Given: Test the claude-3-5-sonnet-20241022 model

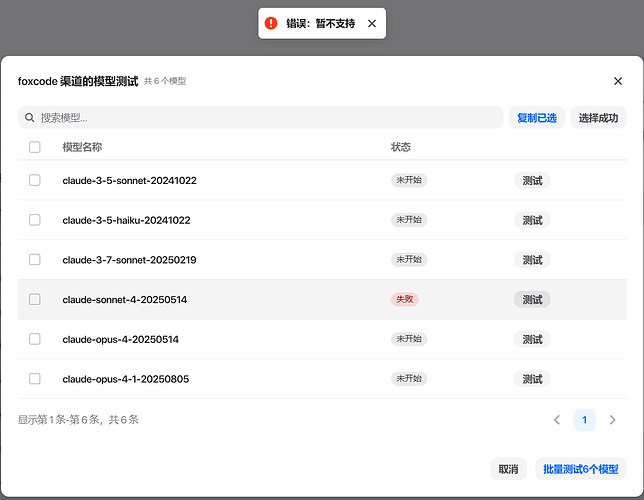Looking at the screenshot, I should [532, 180].
